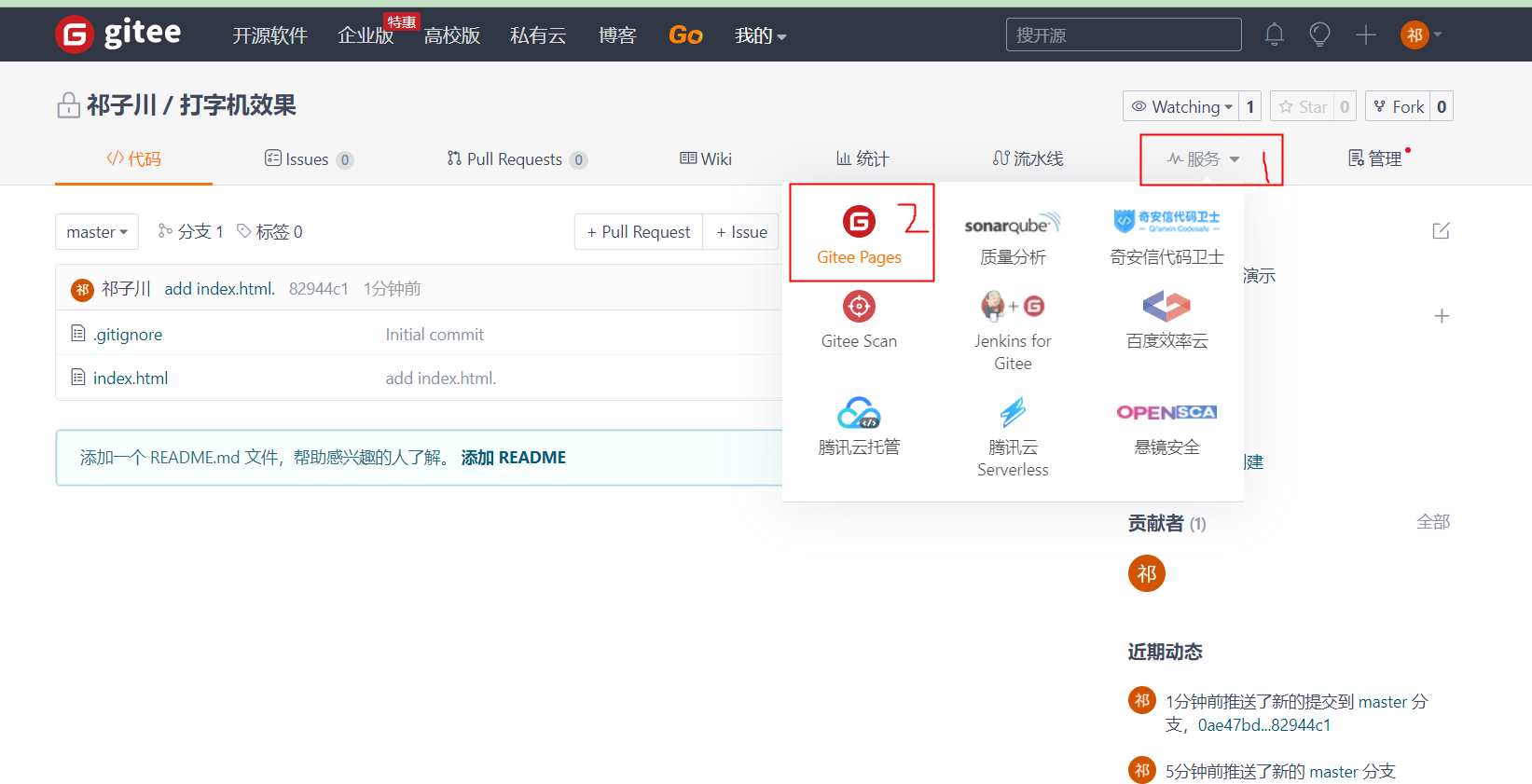This screenshot has width=1532, height=784.
Task: Open 腾讯云托管 service
Action: coord(859,426)
